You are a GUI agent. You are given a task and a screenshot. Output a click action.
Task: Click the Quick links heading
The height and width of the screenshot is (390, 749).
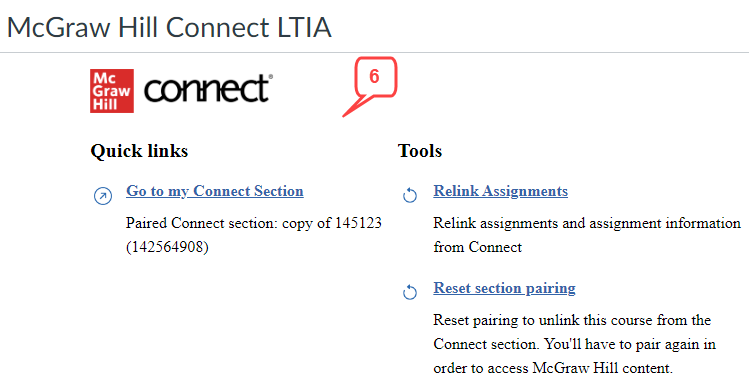[139, 151]
